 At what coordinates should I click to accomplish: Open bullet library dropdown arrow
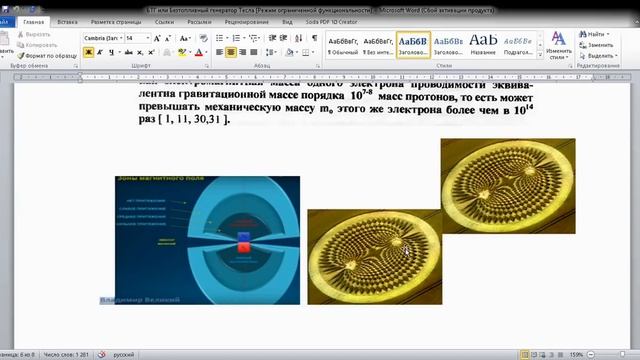[227, 38]
